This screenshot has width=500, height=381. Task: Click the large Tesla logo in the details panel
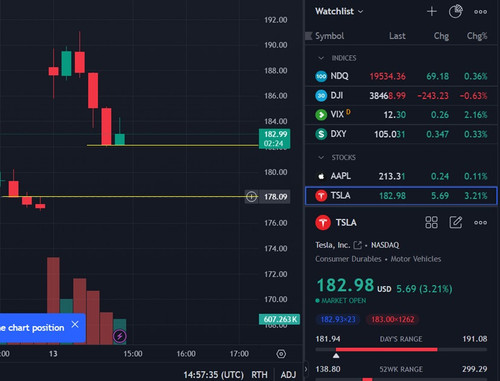click(x=323, y=223)
